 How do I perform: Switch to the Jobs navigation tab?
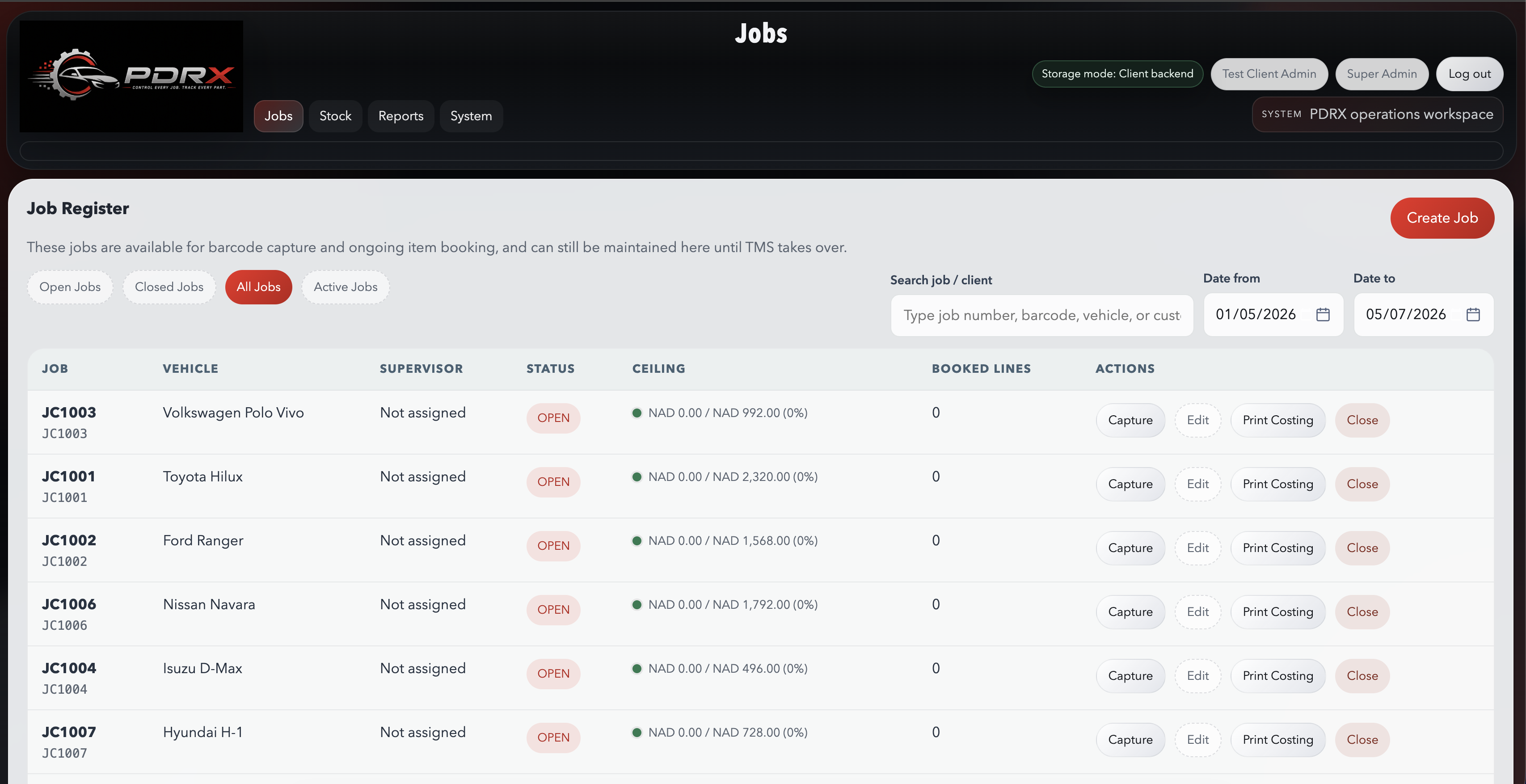coord(278,116)
